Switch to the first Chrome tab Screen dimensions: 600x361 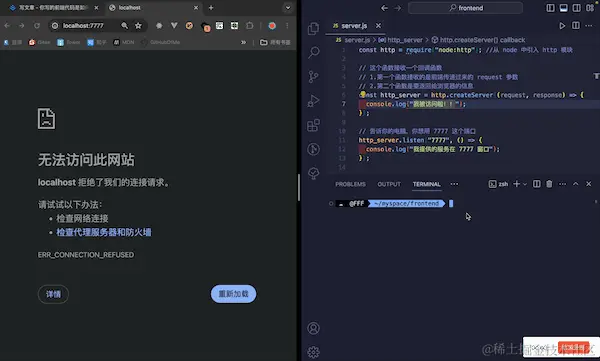[54, 8]
